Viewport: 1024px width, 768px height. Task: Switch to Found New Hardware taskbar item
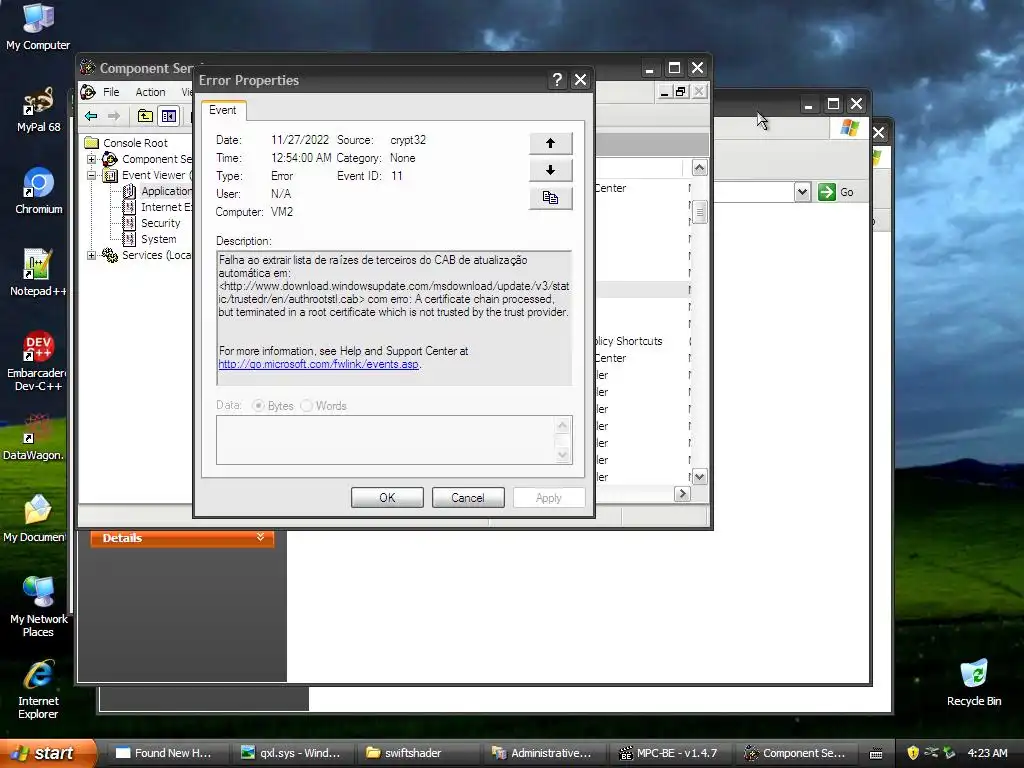point(165,753)
